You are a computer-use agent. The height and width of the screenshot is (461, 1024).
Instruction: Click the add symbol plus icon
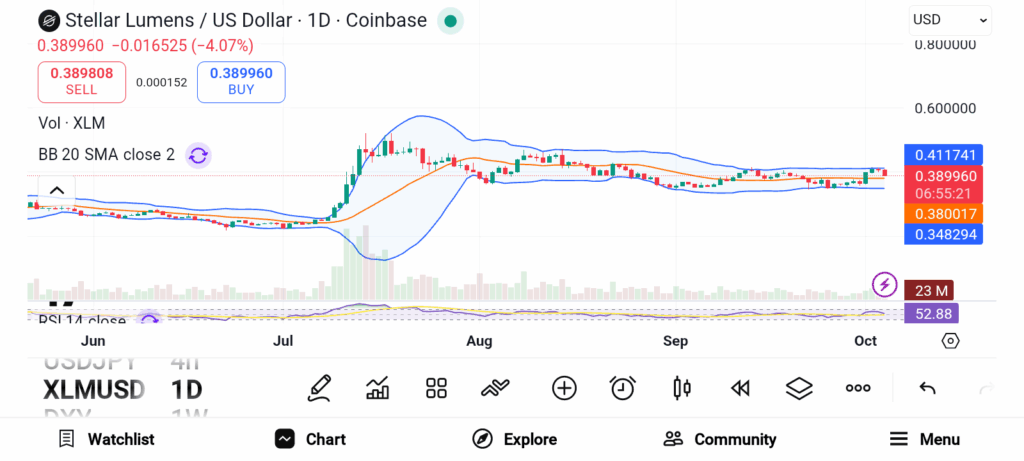(x=564, y=388)
